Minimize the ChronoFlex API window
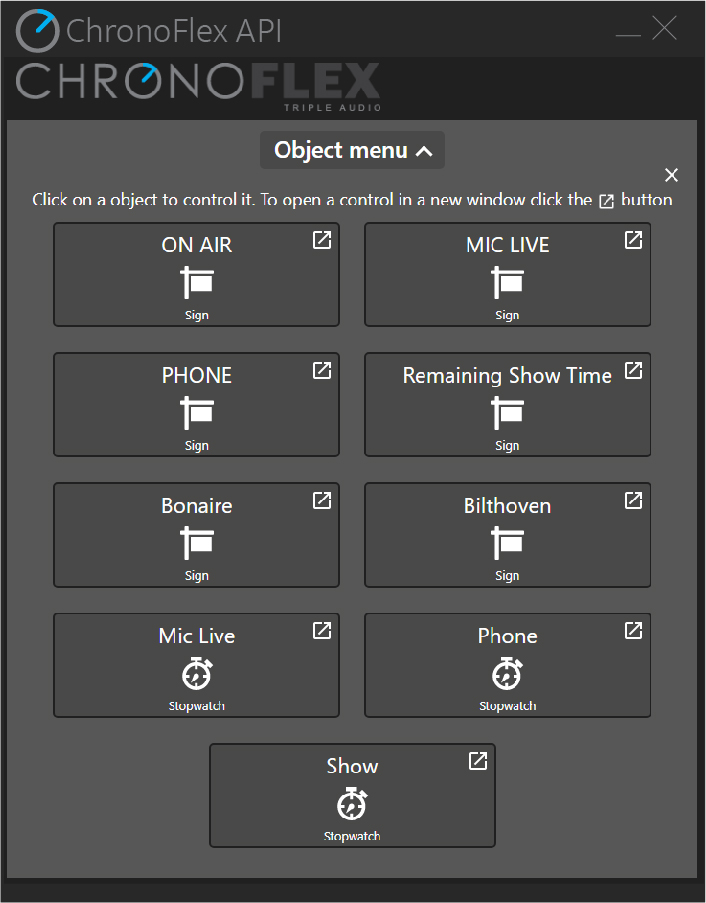706x903 pixels. coord(628,30)
